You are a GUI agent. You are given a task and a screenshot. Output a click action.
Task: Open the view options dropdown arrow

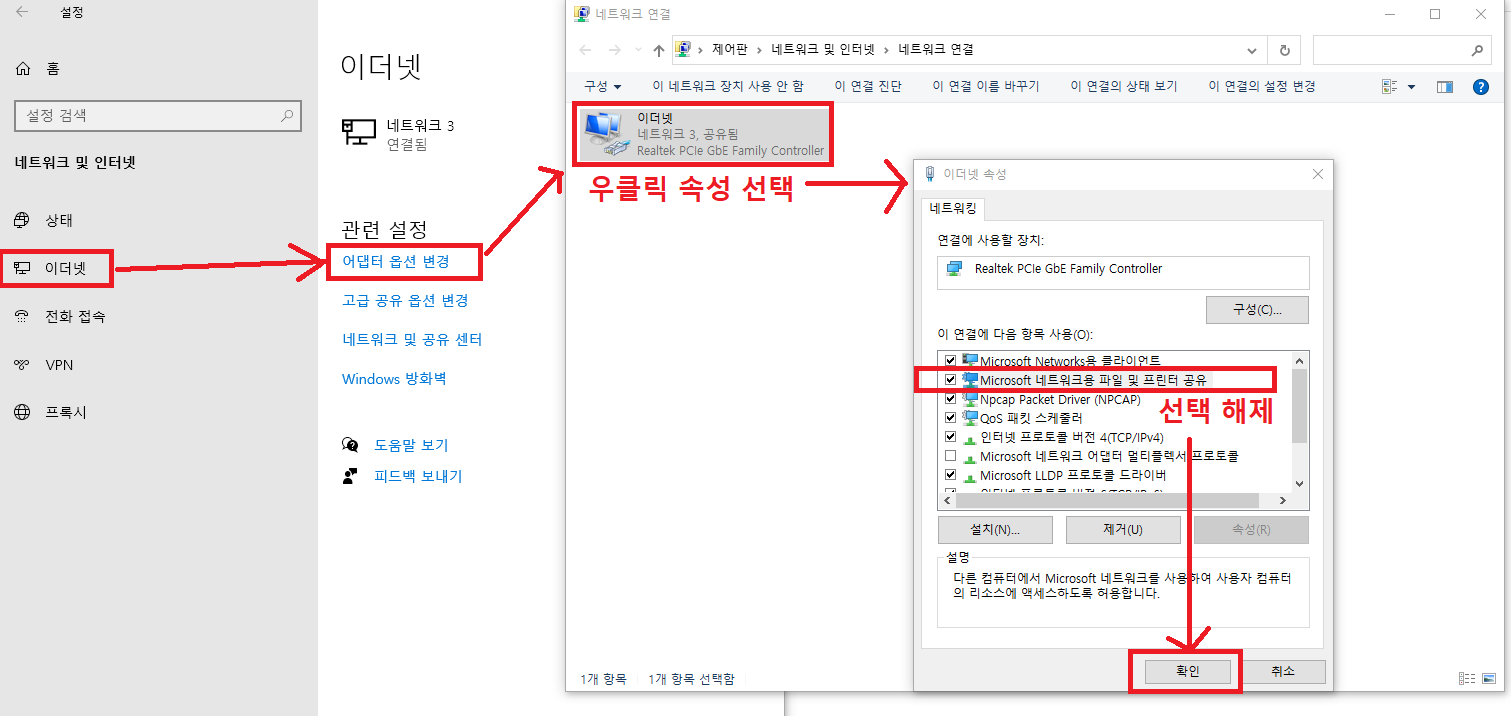(1411, 87)
